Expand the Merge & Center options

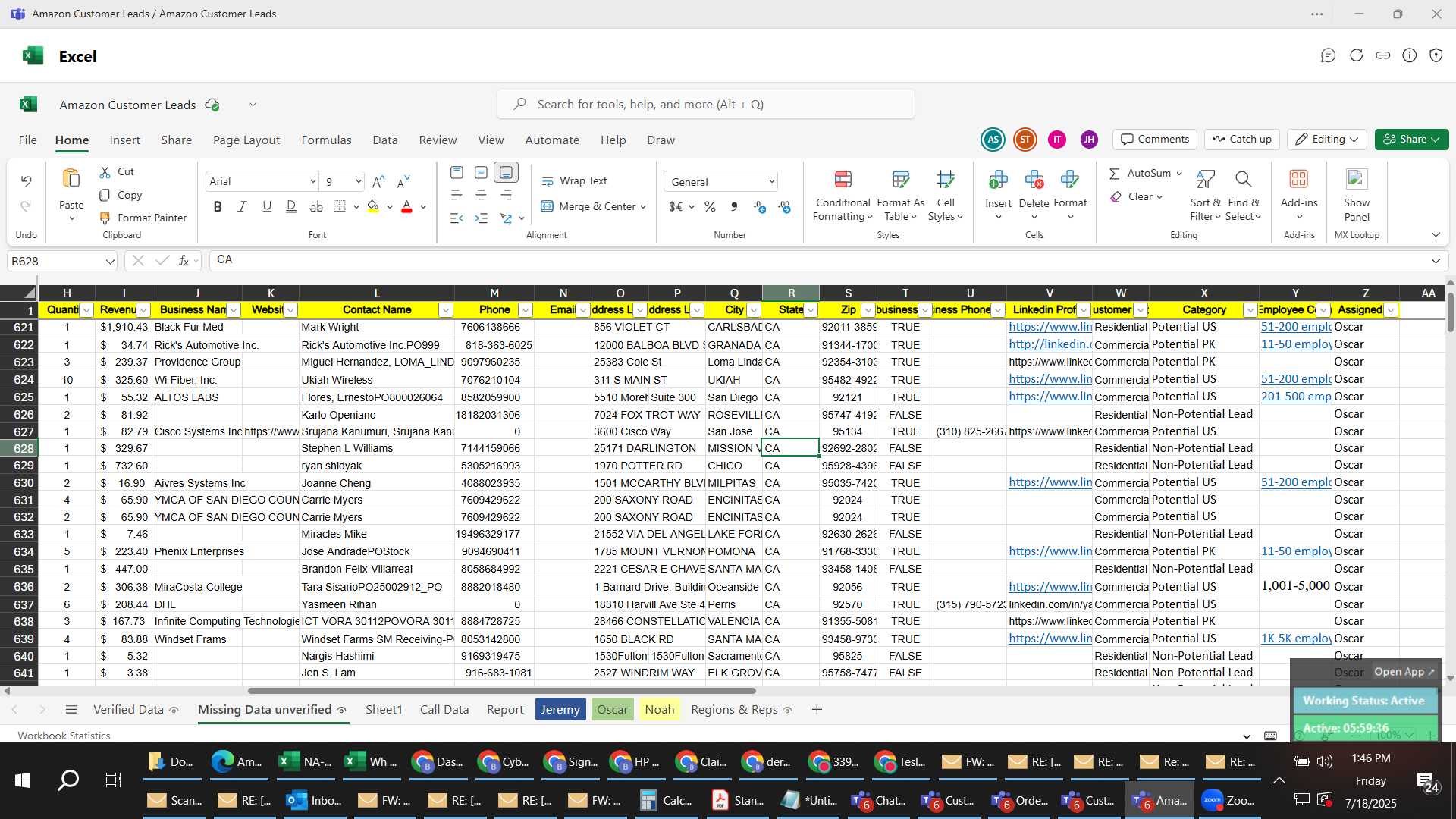coord(643,207)
